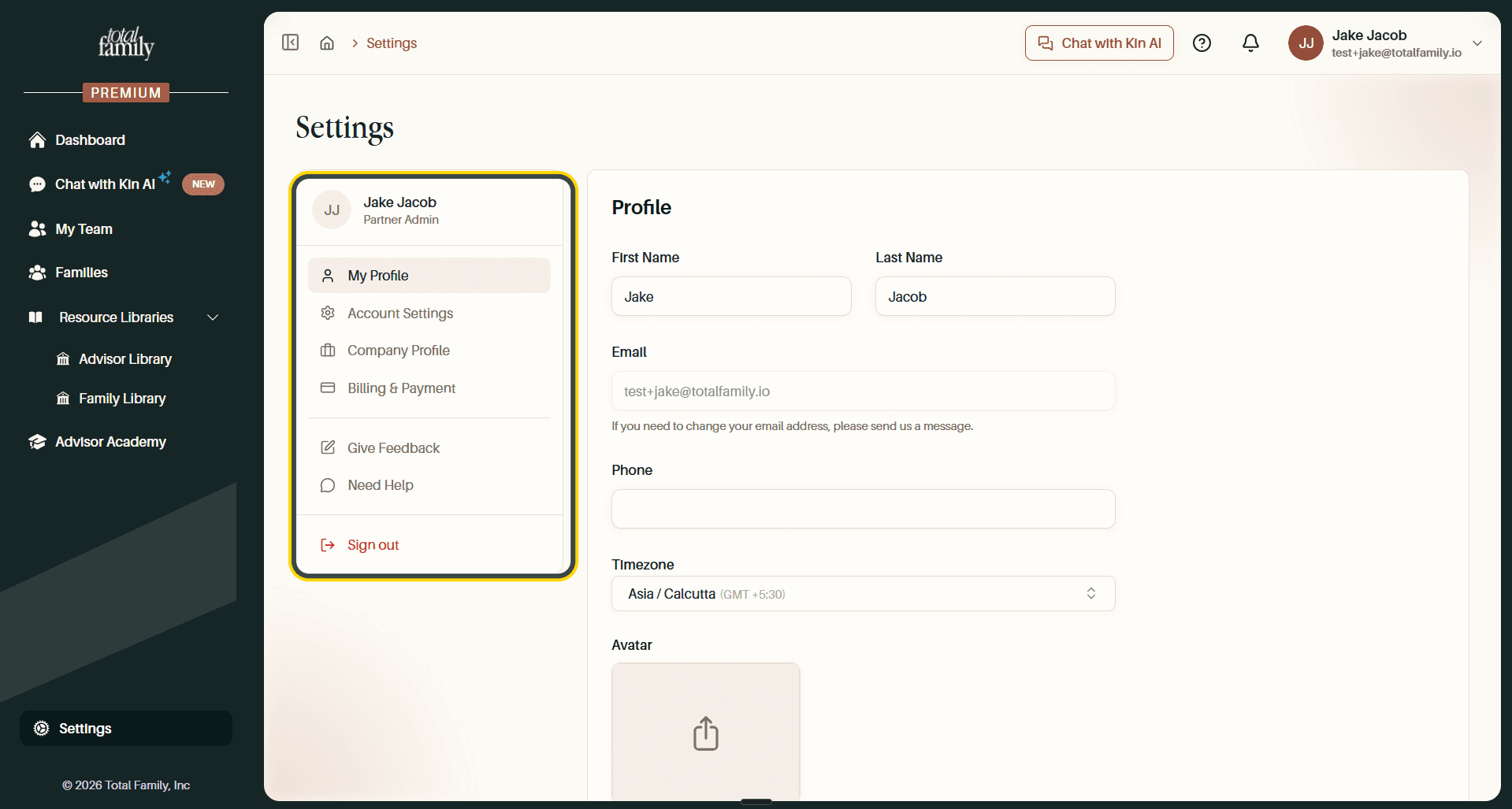Click the My Team people icon

tap(37, 229)
